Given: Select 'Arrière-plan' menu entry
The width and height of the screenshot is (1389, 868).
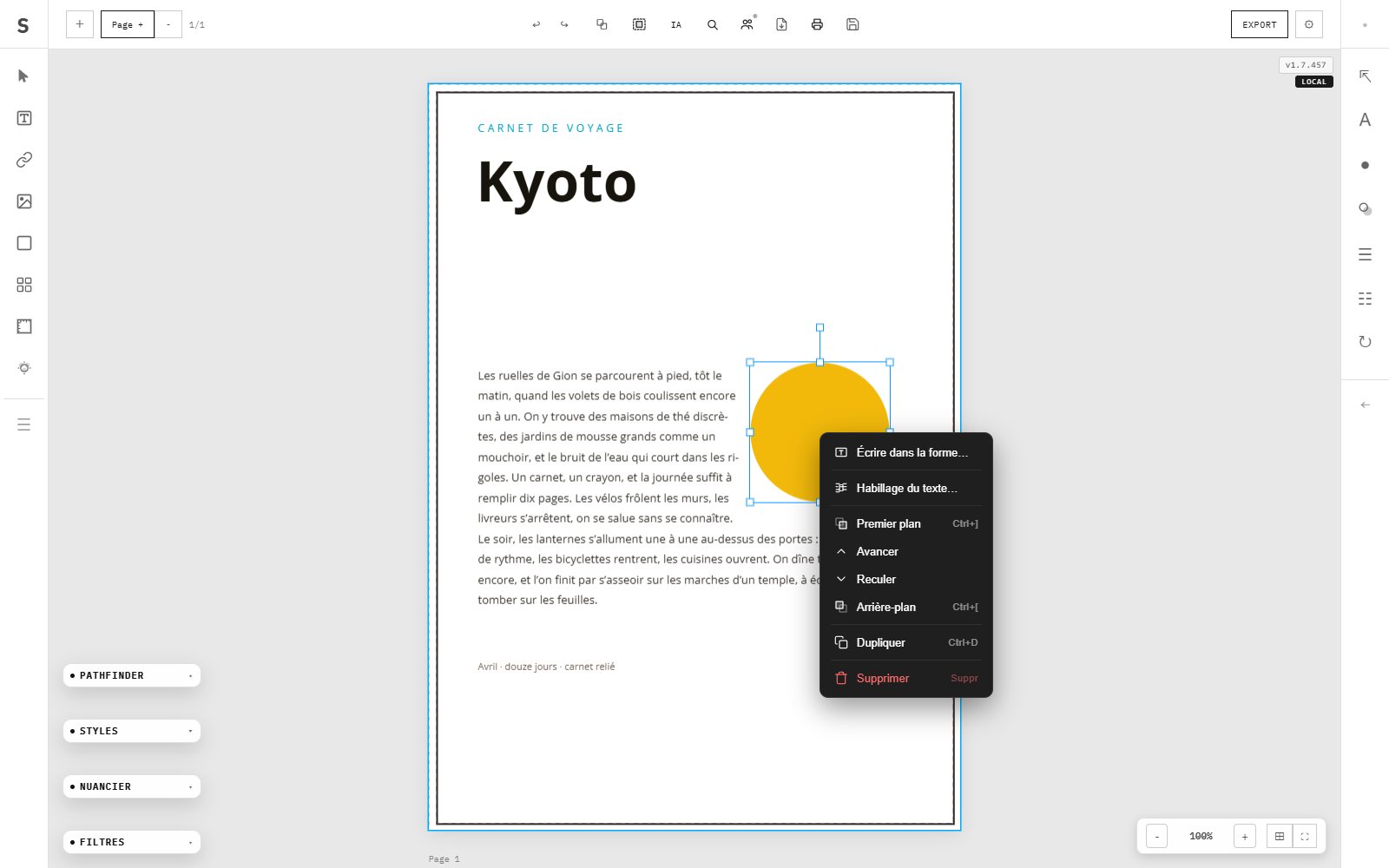Looking at the screenshot, I should [906, 607].
